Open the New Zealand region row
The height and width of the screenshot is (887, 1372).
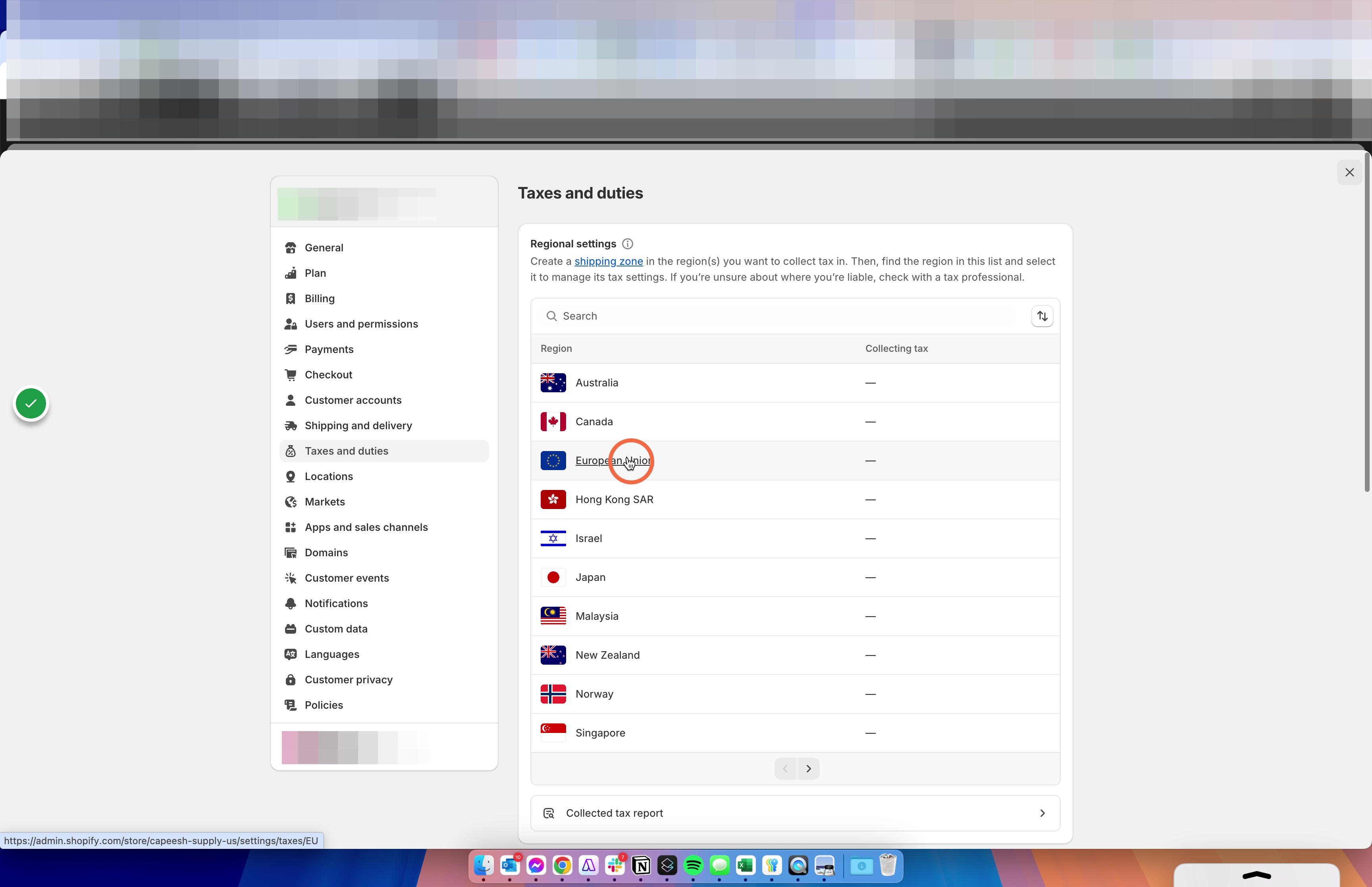(795, 655)
